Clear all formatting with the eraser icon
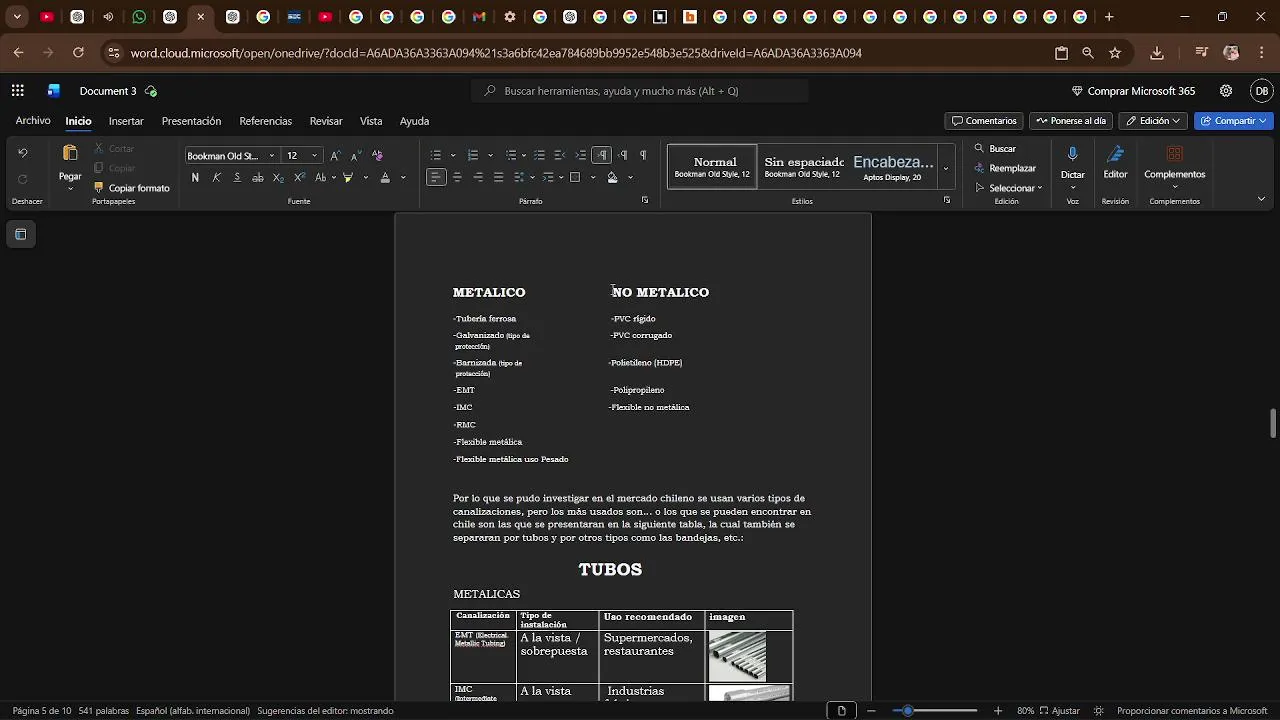 click(x=377, y=155)
